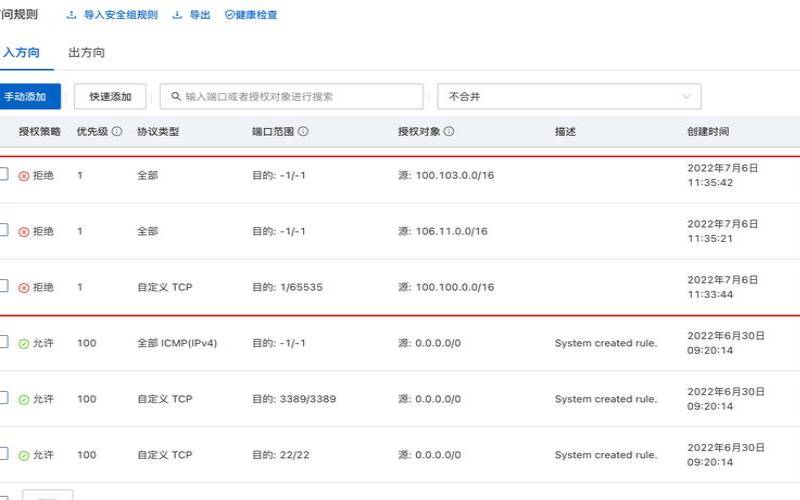800x500 pixels.
Task: Click the 手动添加 button
Action: click(30, 96)
